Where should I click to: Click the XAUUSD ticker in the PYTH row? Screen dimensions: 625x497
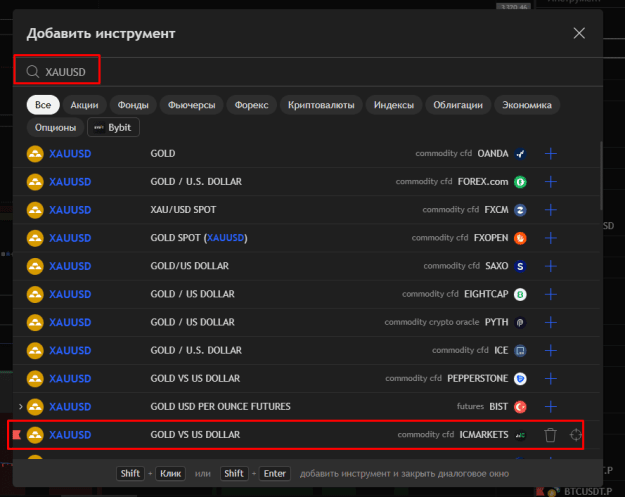pyautogui.click(x=70, y=322)
